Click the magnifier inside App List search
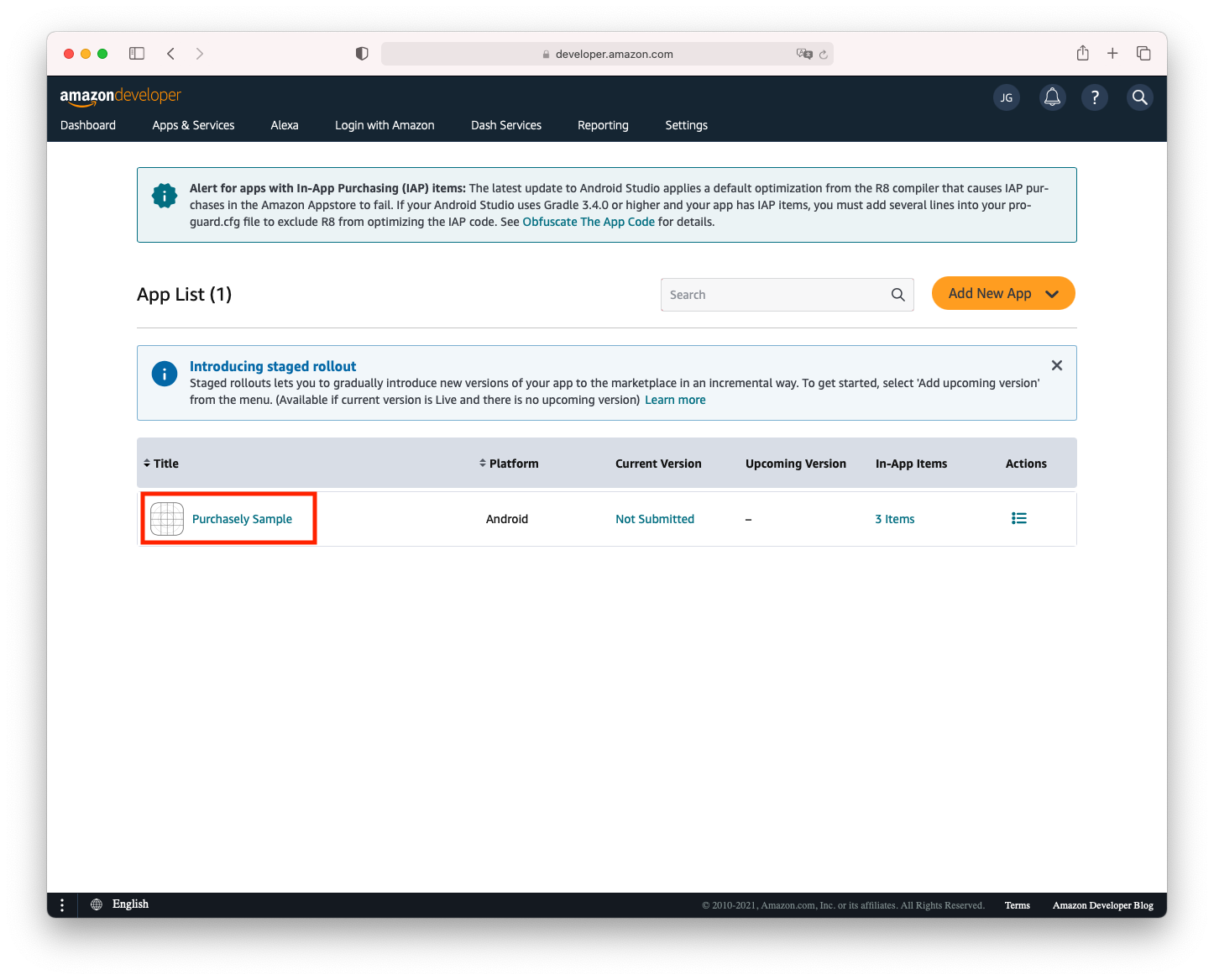The image size is (1214, 980). (x=897, y=295)
